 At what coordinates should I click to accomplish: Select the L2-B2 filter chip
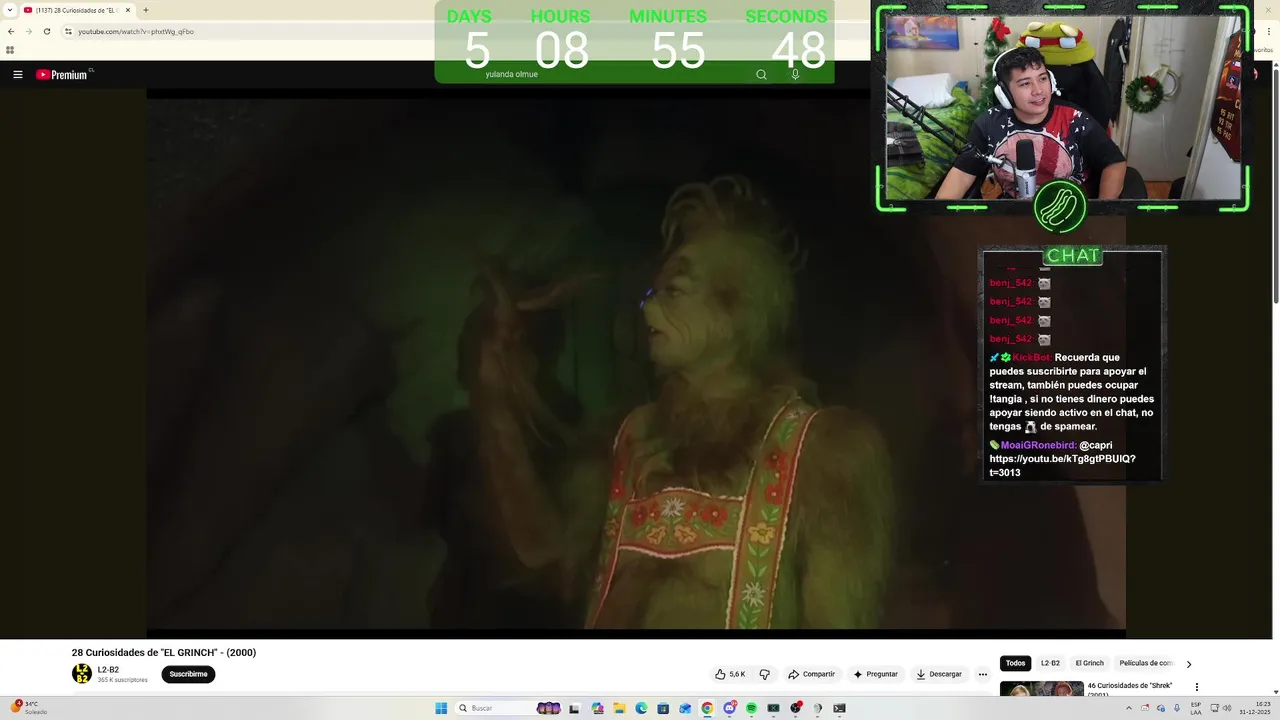point(1050,663)
